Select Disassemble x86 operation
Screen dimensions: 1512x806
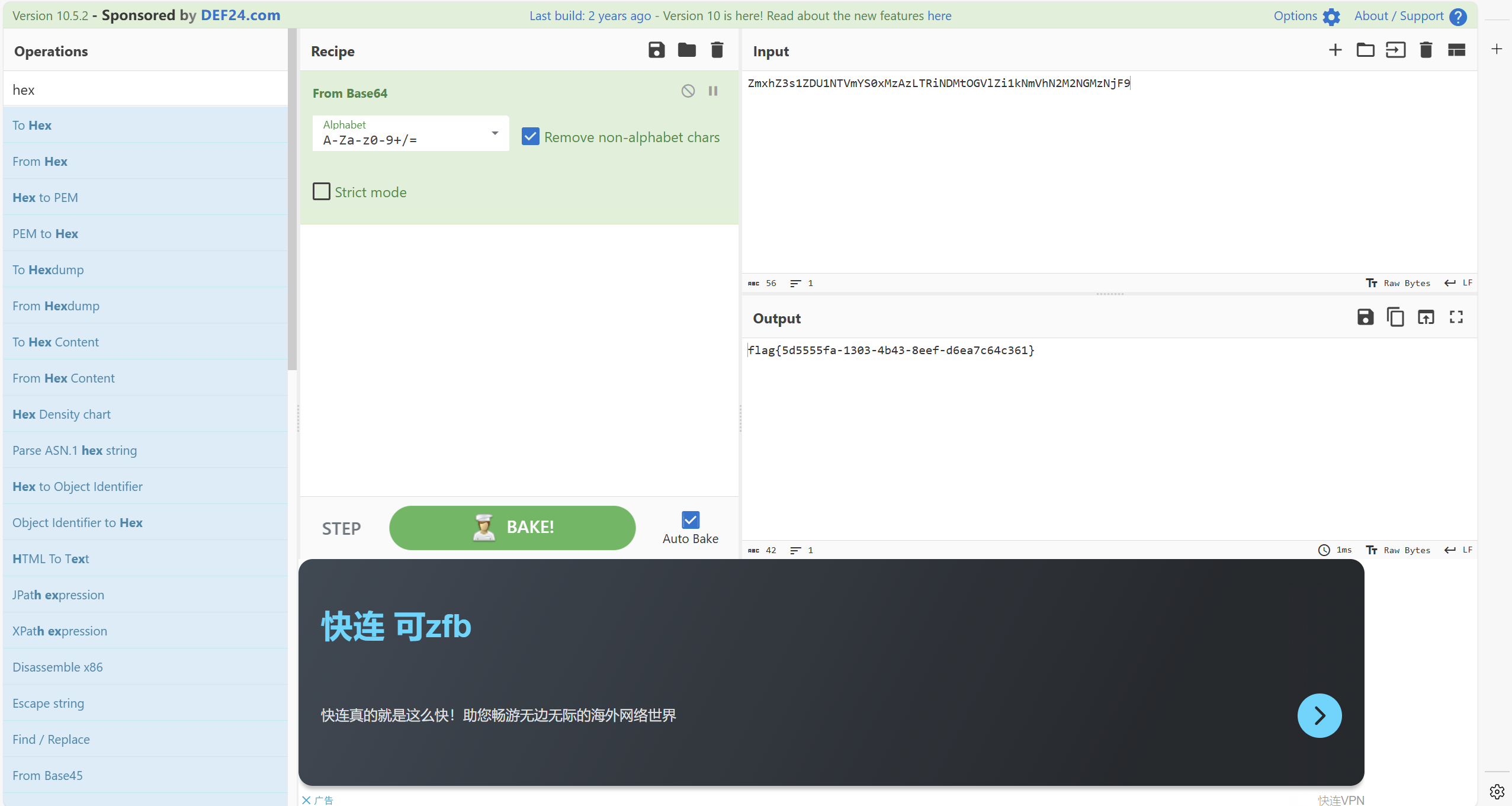(145, 667)
